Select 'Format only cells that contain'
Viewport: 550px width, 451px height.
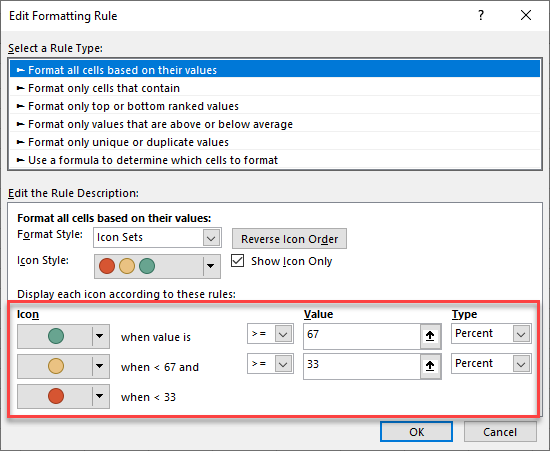click(275, 88)
